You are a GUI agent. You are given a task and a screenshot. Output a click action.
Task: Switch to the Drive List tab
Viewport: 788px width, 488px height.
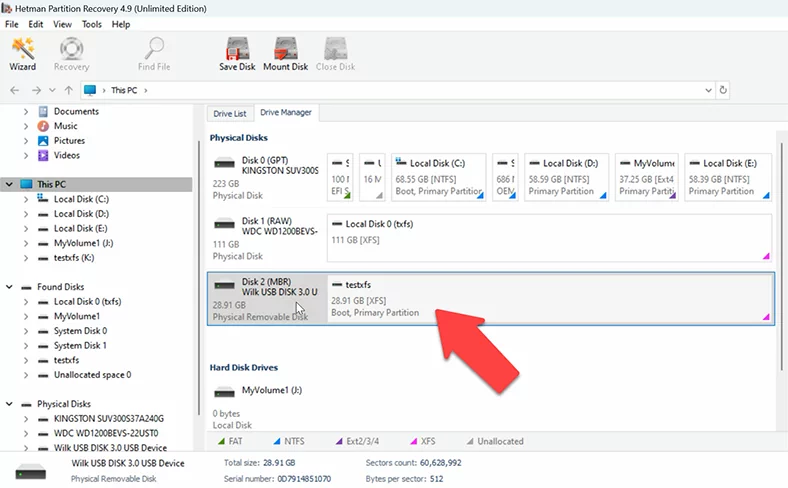230,114
